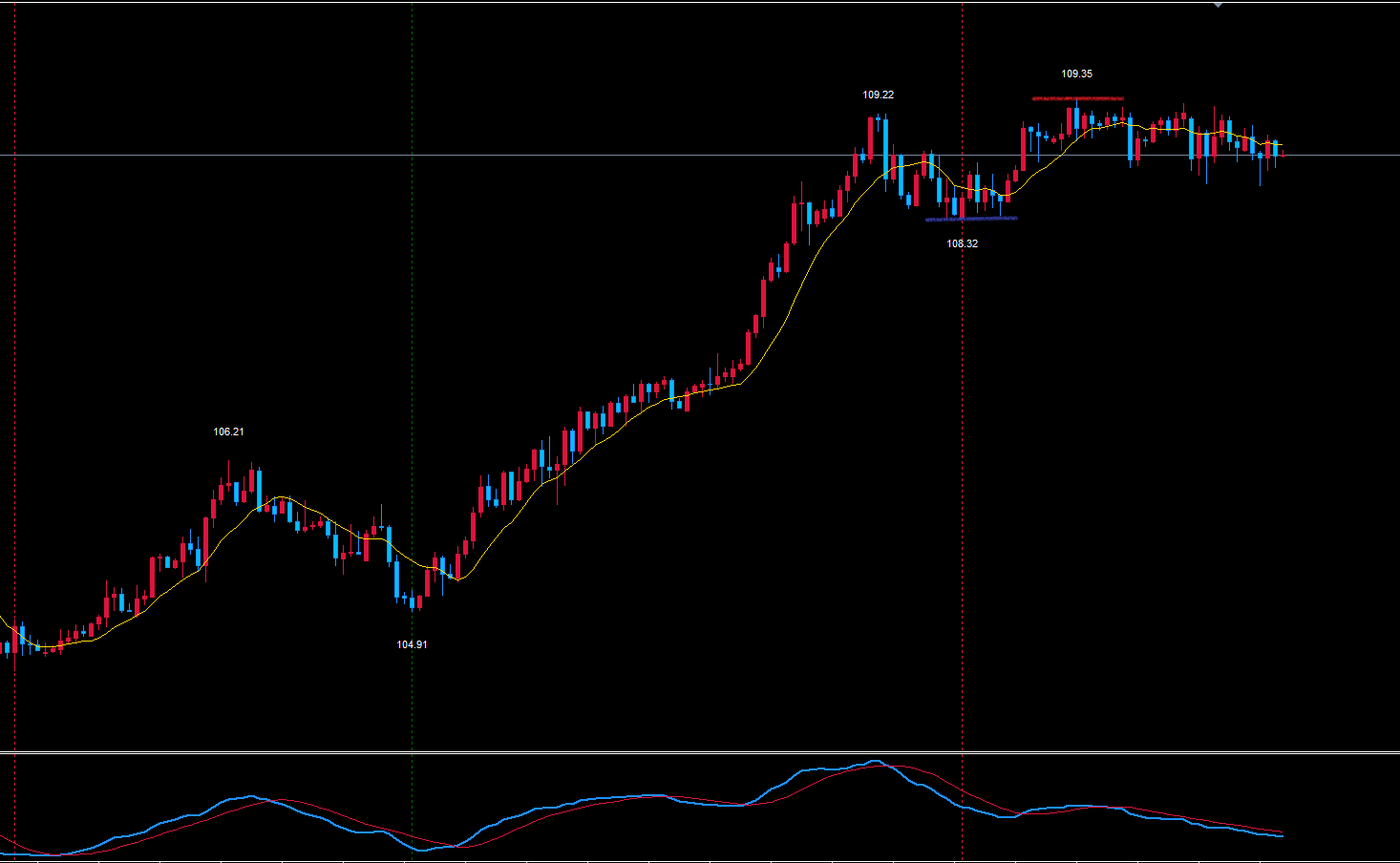Click the dashed vertical separator above 104.91
Image resolution: width=1400 pixels, height=863 pixels.
[412, 286]
